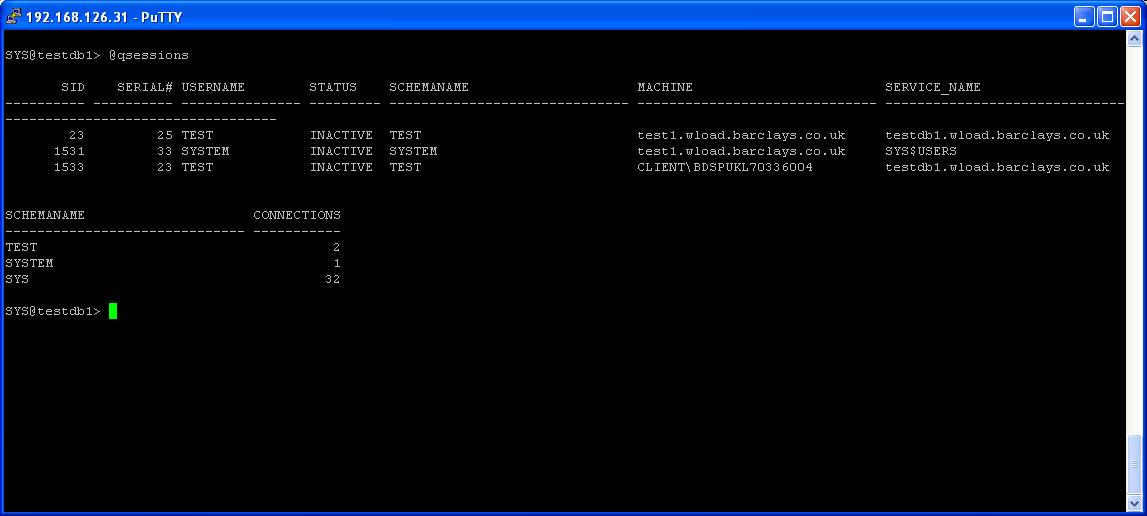This screenshot has height=516, width=1147.
Task: Click SID 1531 in the sessions list
Action: click(x=69, y=151)
